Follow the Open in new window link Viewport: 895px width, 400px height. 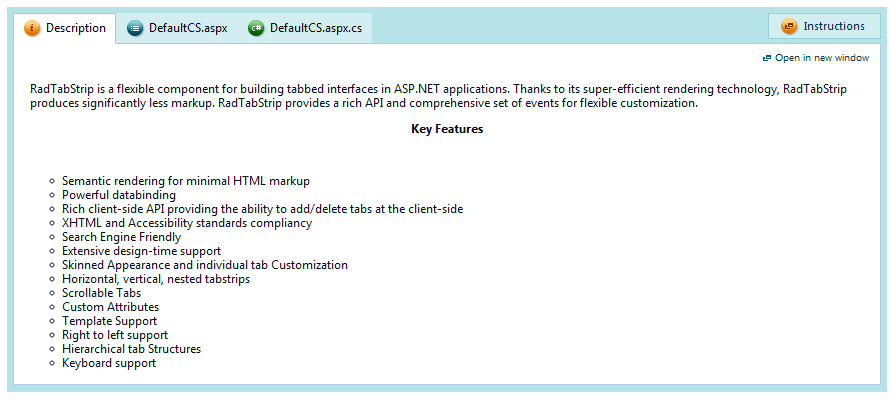point(822,58)
